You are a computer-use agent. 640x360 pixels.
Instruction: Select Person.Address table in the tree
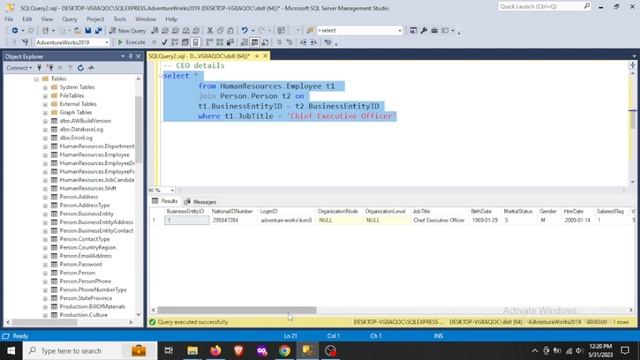tap(79, 197)
